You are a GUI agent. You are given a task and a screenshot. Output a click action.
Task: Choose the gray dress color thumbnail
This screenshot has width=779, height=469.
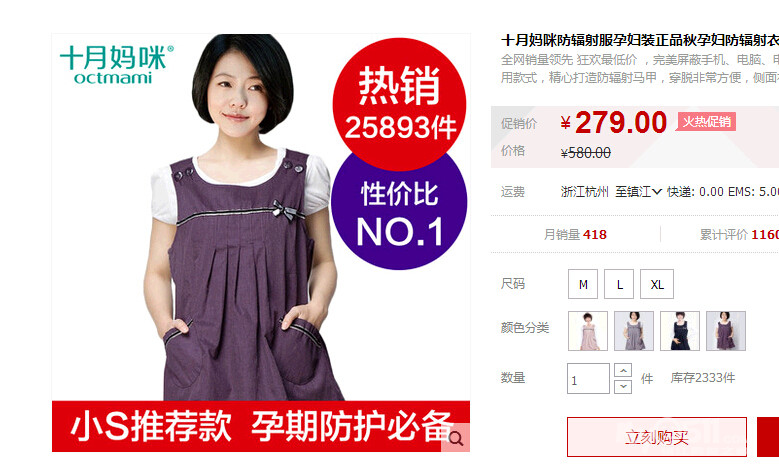634,331
